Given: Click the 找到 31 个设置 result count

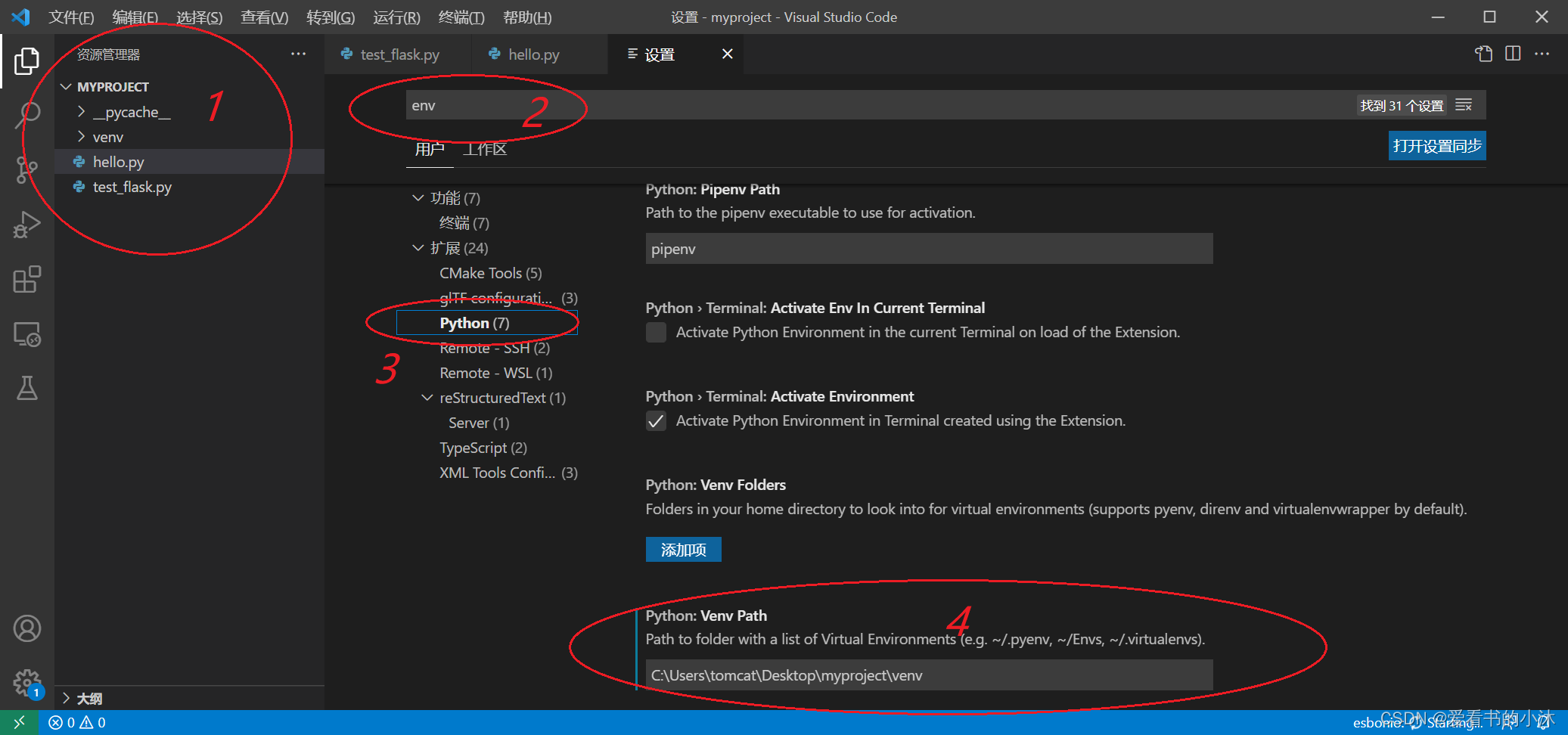Looking at the screenshot, I should (x=1402, y=106).
